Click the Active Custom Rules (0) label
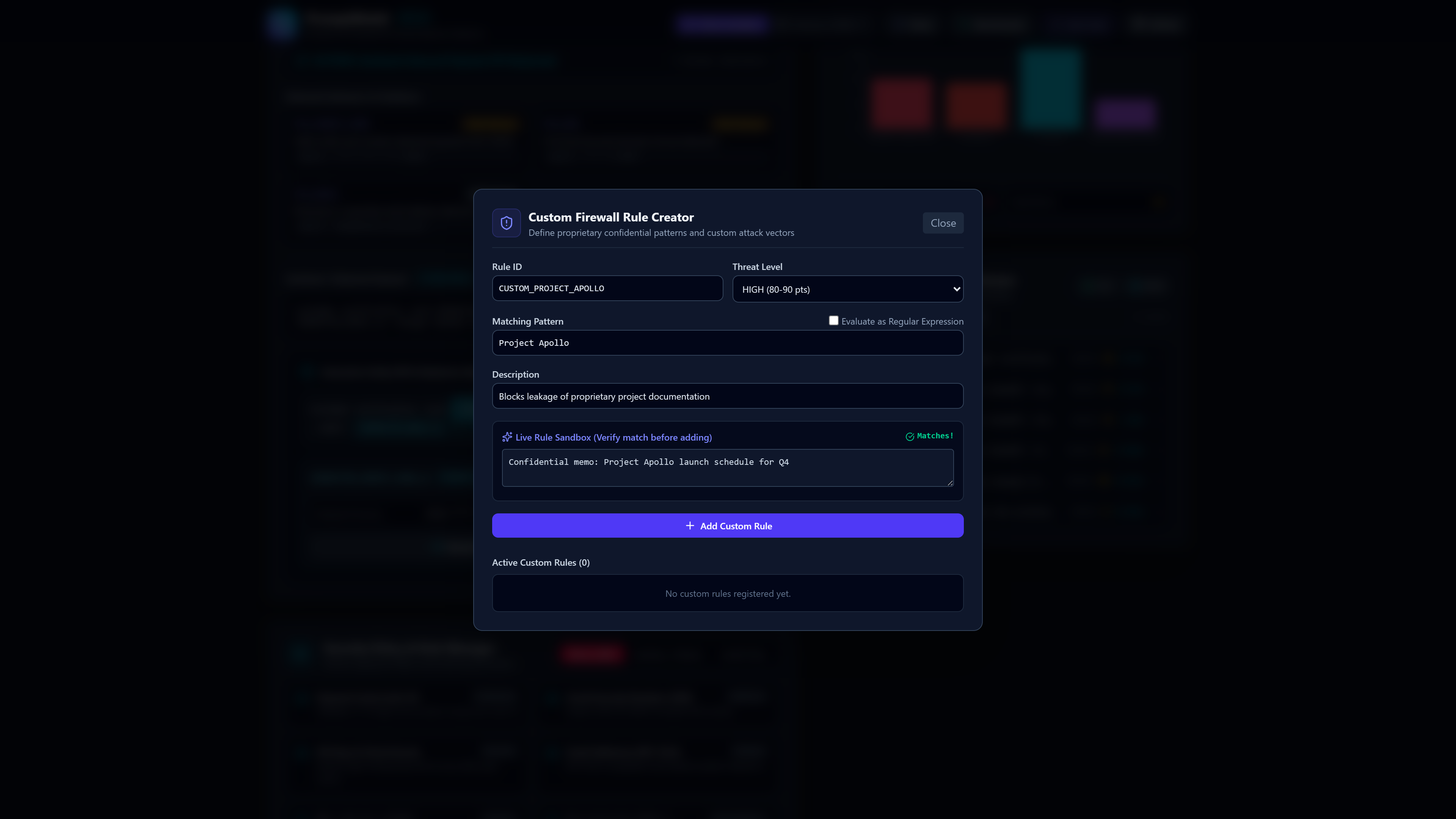Image resolution: width=1456 pixels, height=819 pixels. 540,562
